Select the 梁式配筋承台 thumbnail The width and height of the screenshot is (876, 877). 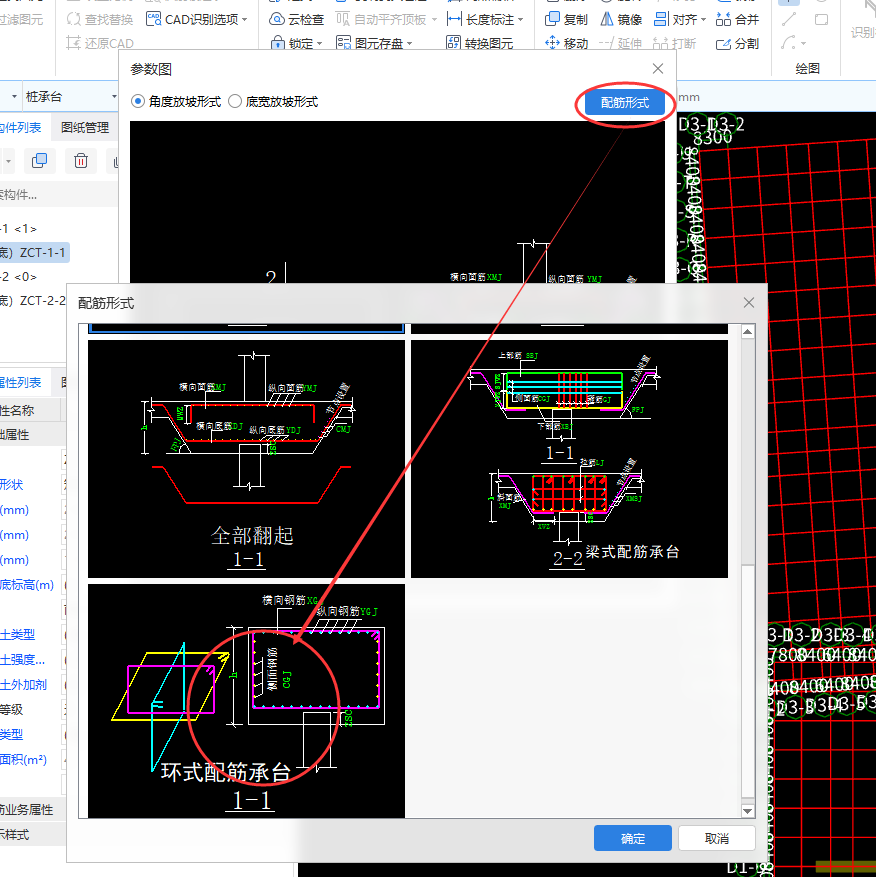(569, 459)
